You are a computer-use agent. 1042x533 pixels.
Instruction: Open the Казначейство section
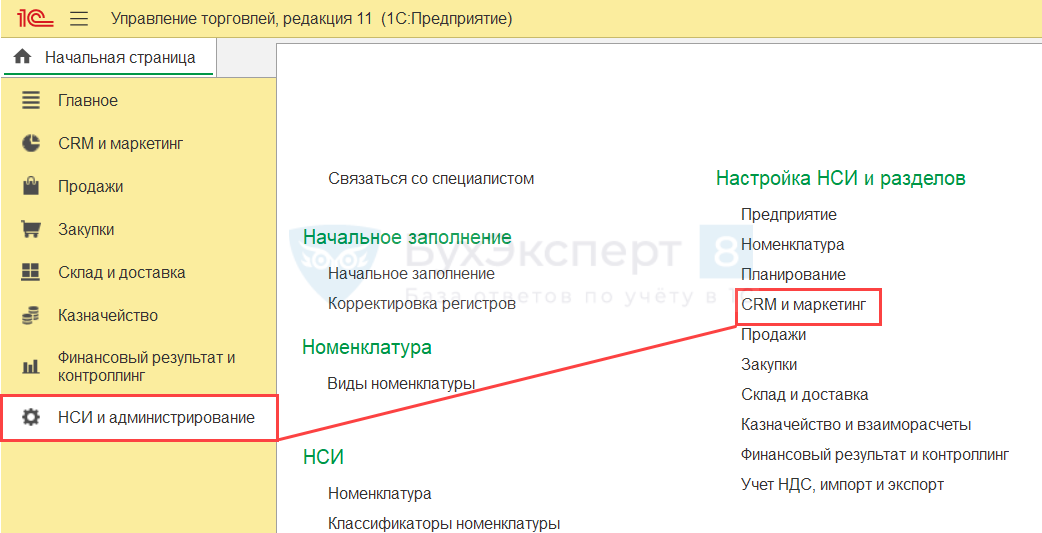(x=108, y=316)
